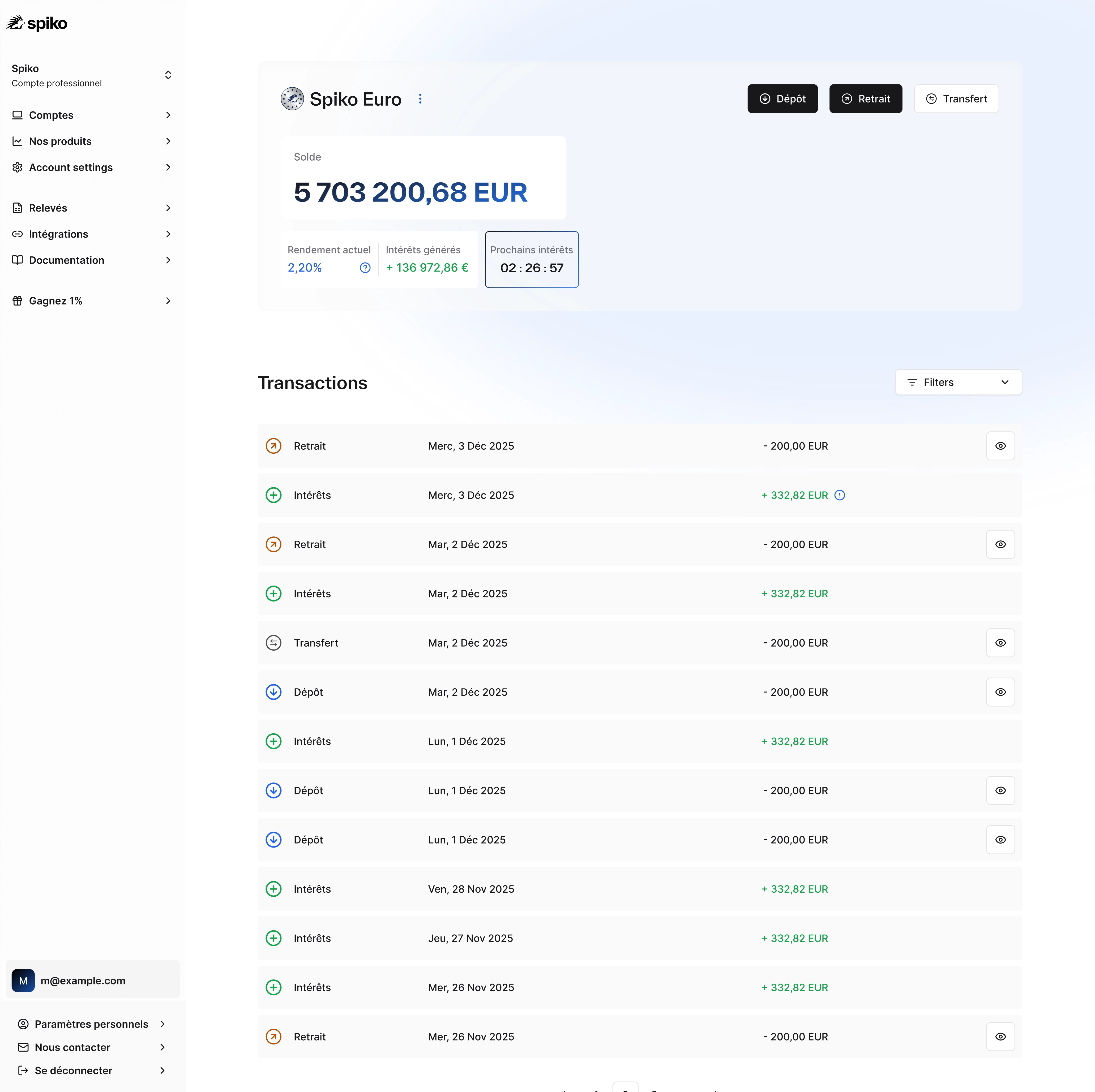Click the Prochains intérêts countdown card
1095x1092 pixels.
531,259
